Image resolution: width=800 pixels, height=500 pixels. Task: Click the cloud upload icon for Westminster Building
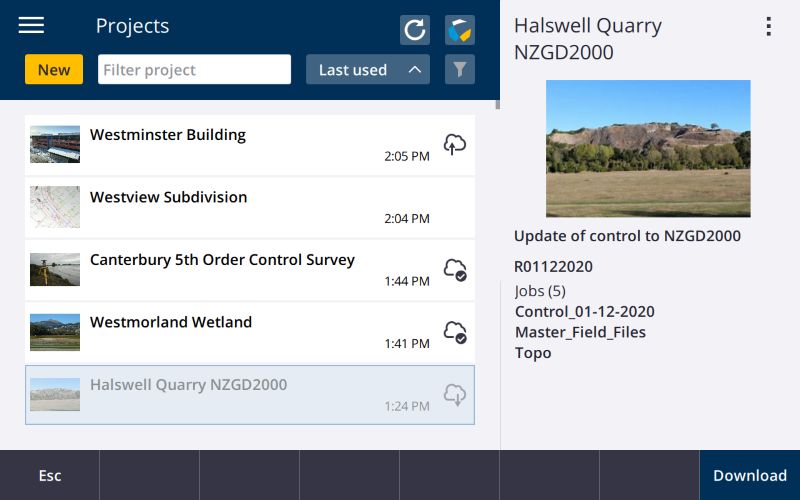pos(455,145)
